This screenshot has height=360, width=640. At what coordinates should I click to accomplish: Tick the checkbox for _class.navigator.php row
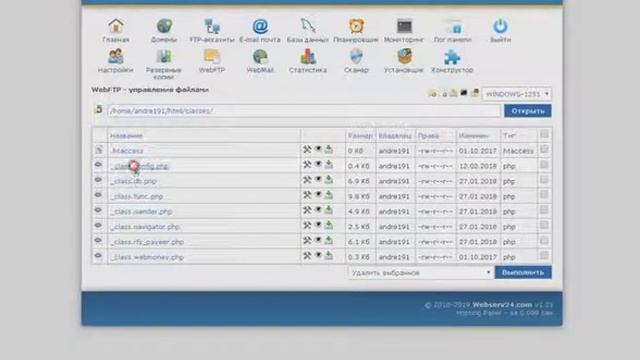[544, 225]
